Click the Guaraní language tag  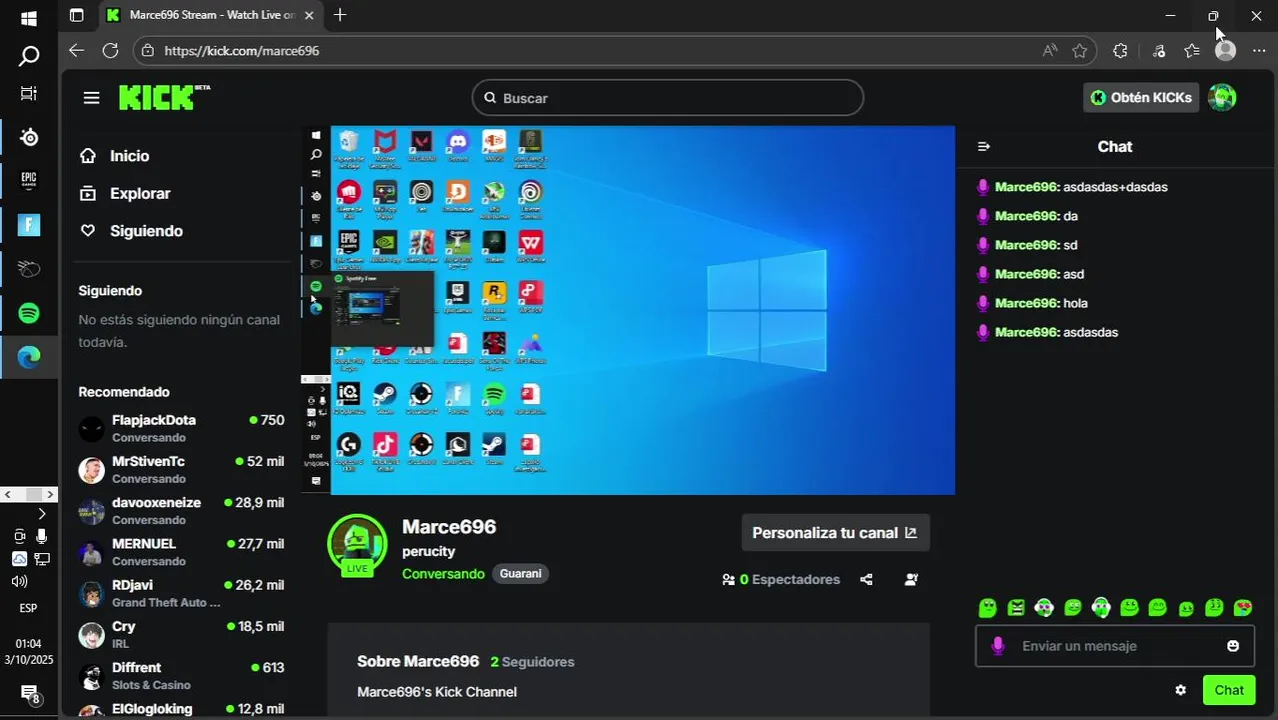tap(520, 574)
